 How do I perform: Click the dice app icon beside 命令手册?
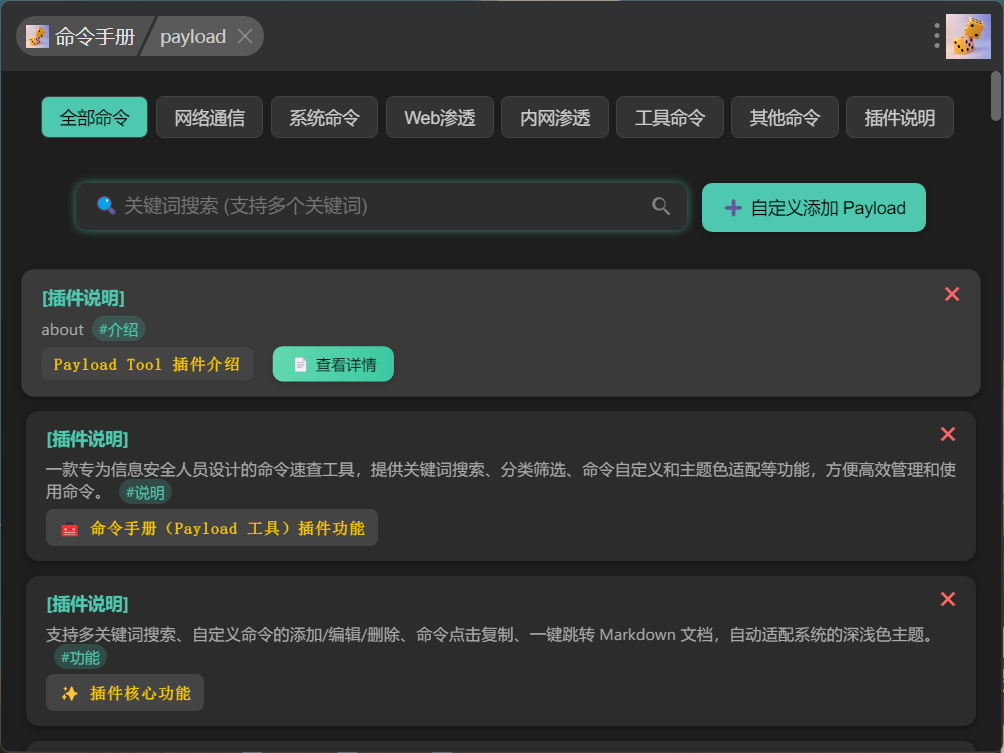tap(37, 36)
